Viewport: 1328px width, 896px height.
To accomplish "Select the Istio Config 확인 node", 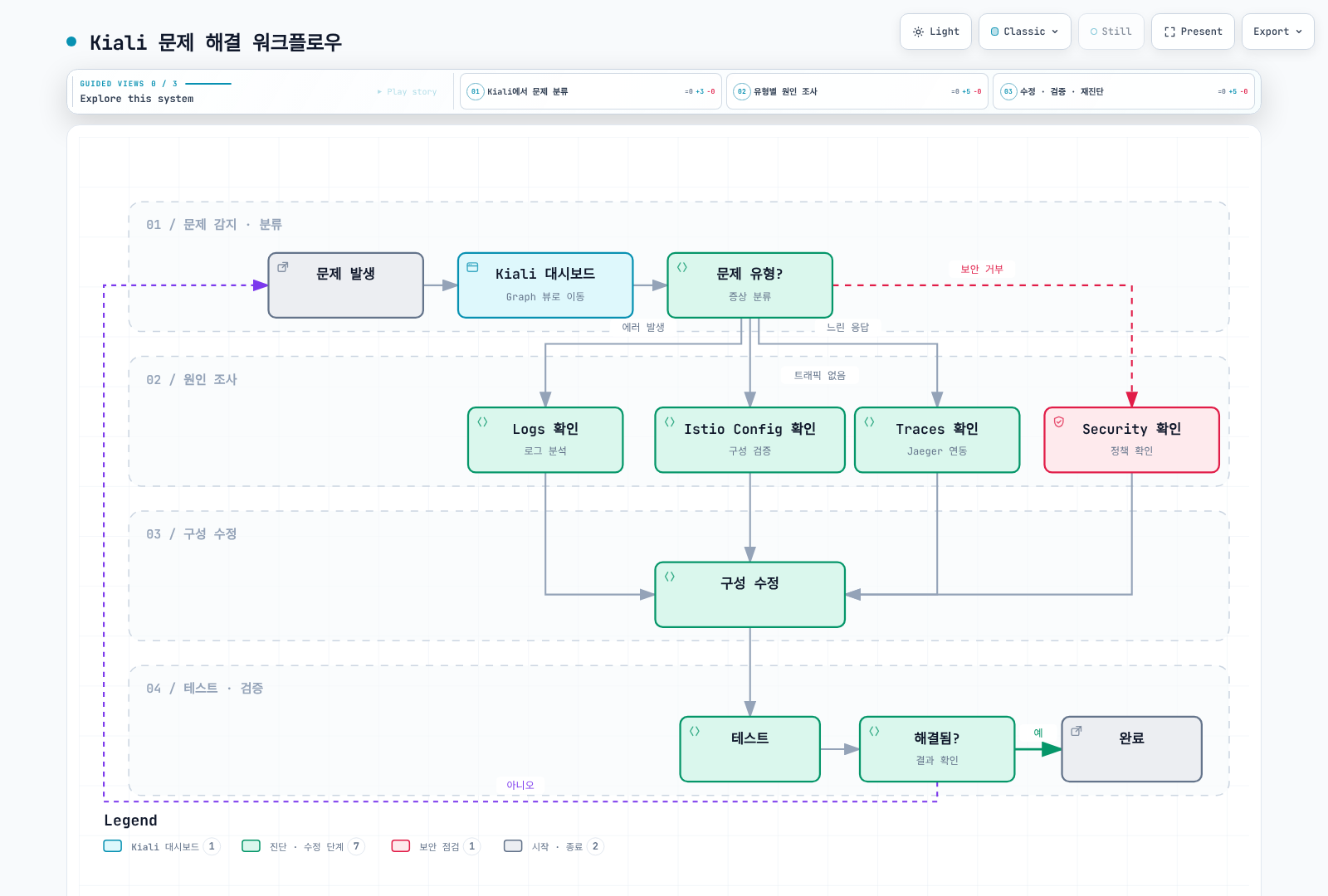I will (750, 440).
